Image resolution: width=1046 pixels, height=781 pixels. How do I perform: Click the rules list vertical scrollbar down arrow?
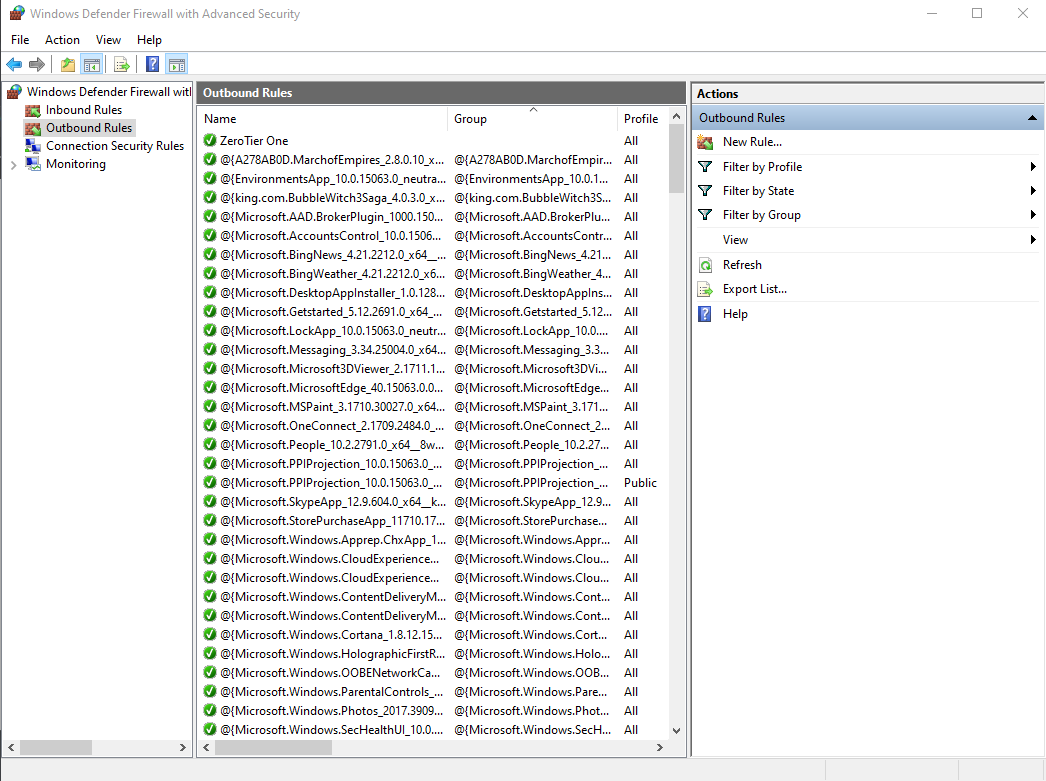676,731
